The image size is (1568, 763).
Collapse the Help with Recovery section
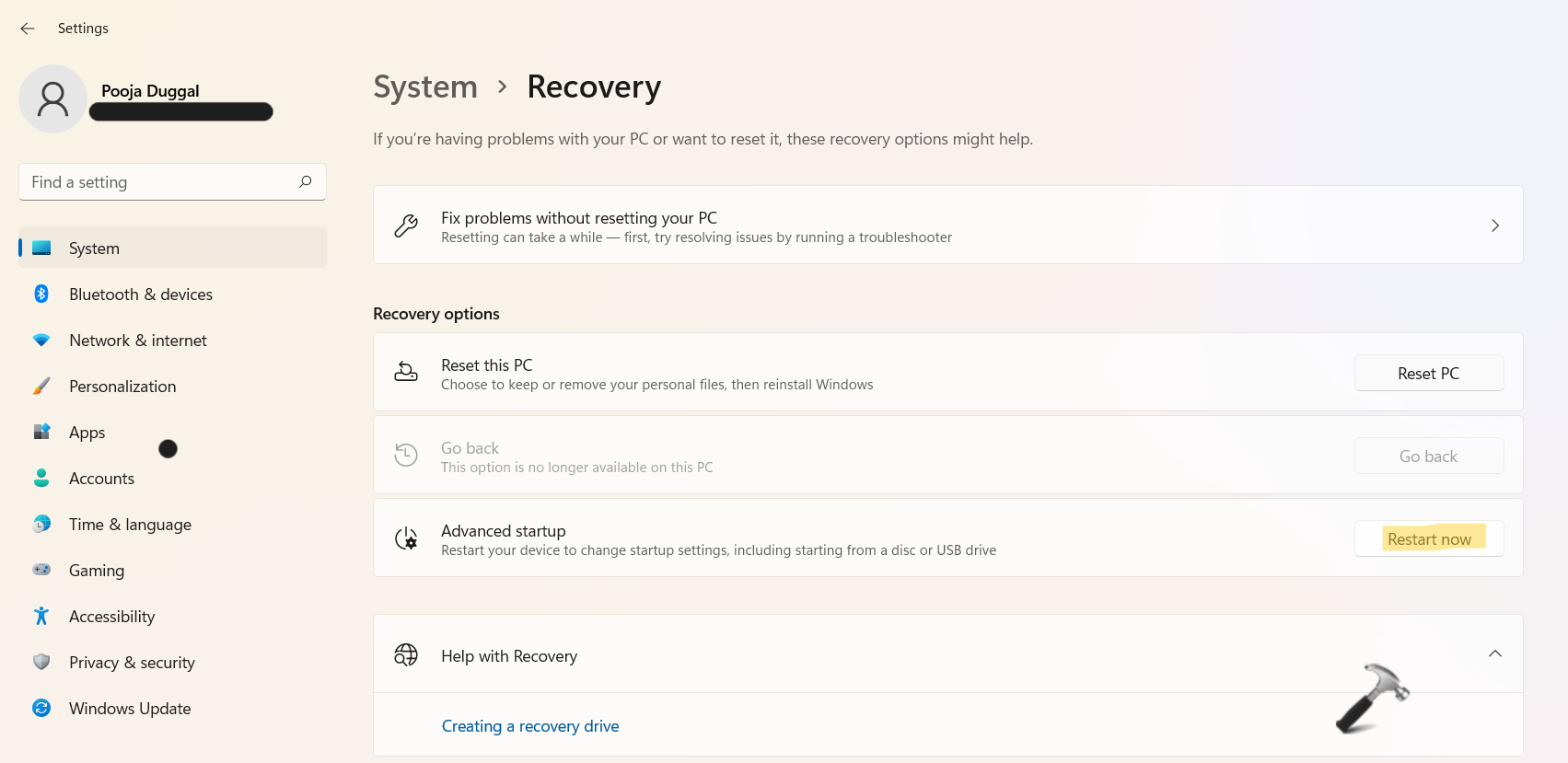click(1494, 653)
